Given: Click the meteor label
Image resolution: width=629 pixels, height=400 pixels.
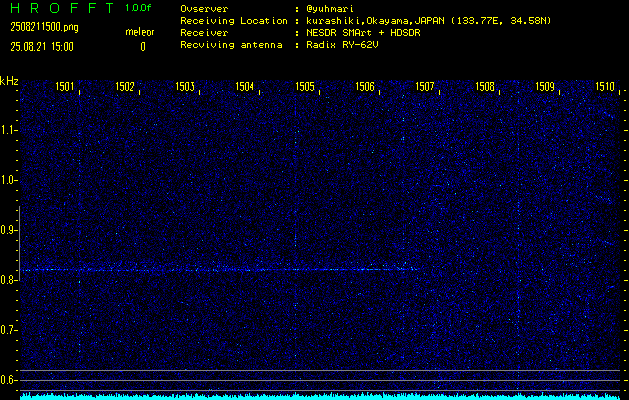Looking at the screenshot, I should pos(140,32).
